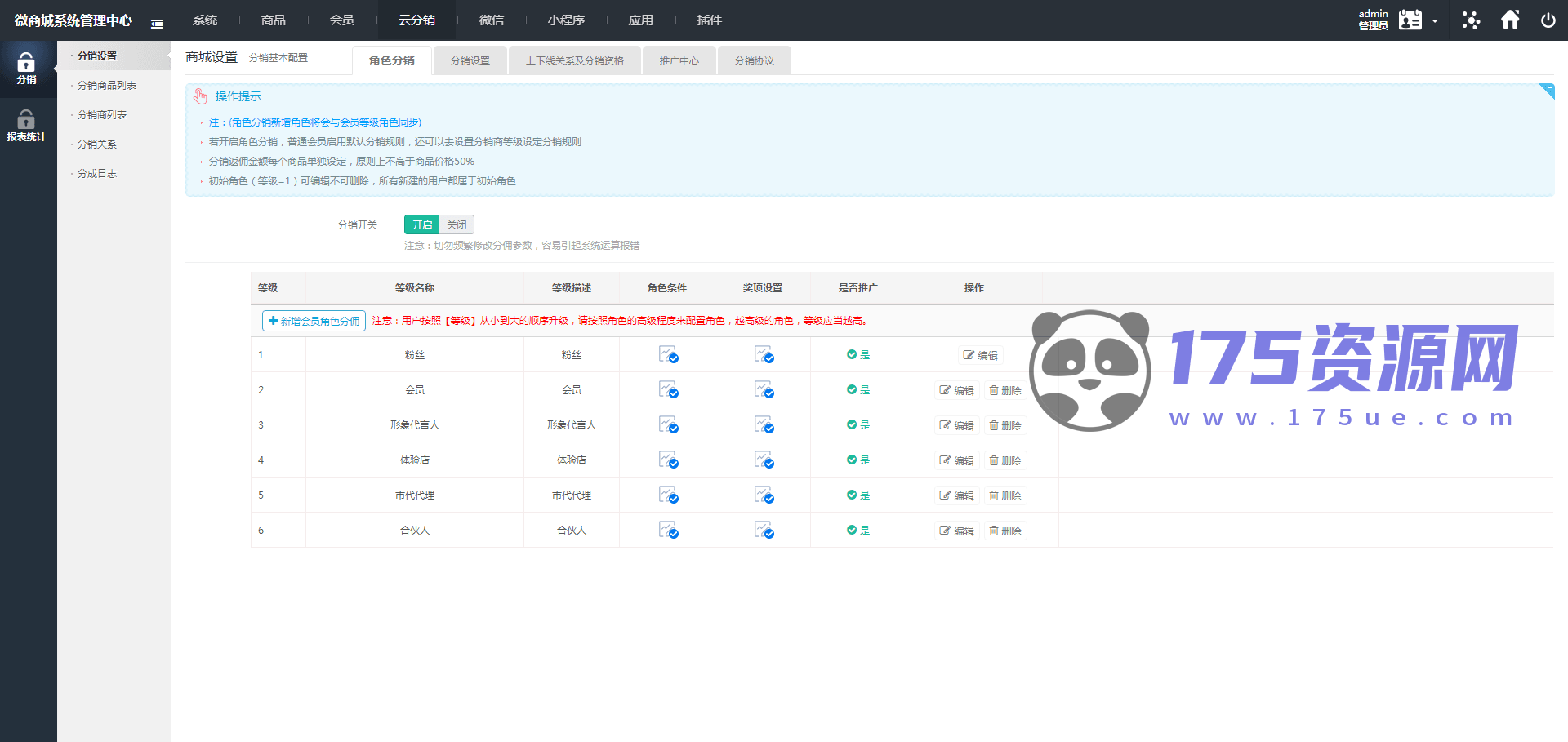Edit the 粉丝 role row

pyautogui.click(x=980, y=355)
